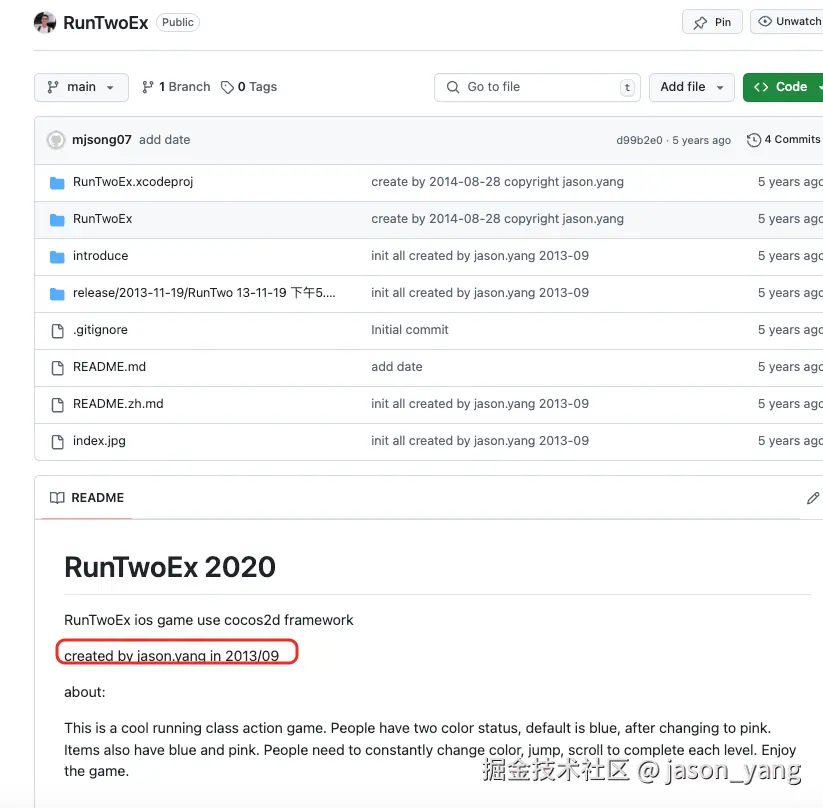Screen dimensions: 823x808
Task: Open the README.zh.md file
Action: coord(118,404)
